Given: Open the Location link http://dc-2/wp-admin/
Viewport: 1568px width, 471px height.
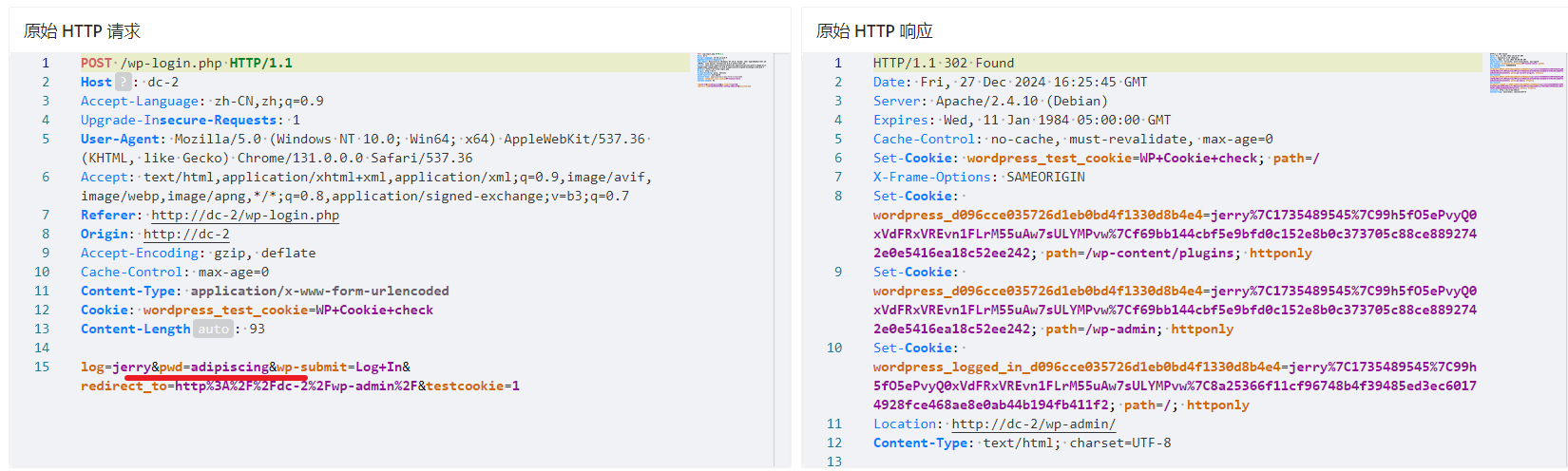Looking at the screenshot, I should point(1033,424).
